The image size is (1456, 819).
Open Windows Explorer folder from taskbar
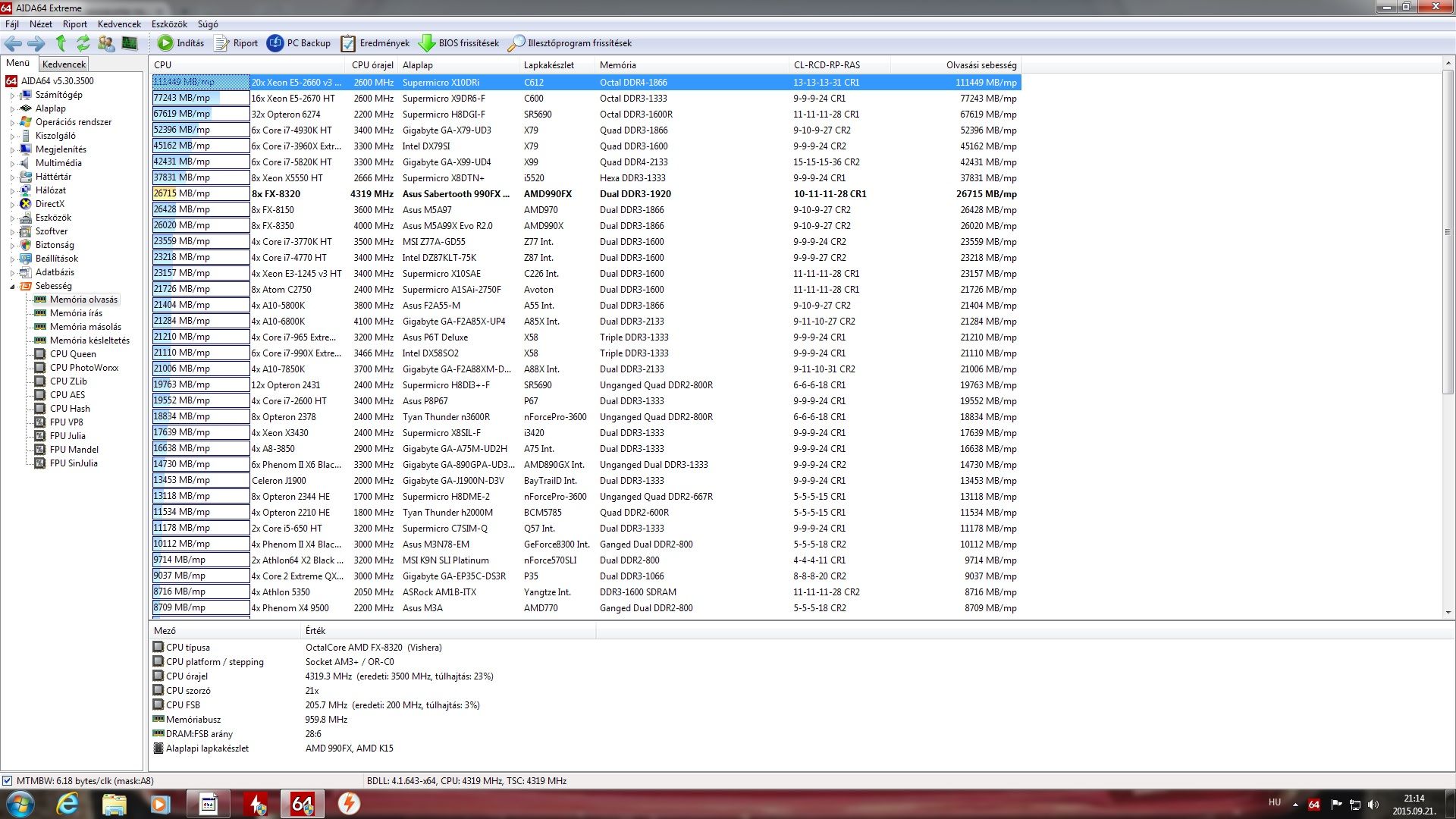point(114,804)
